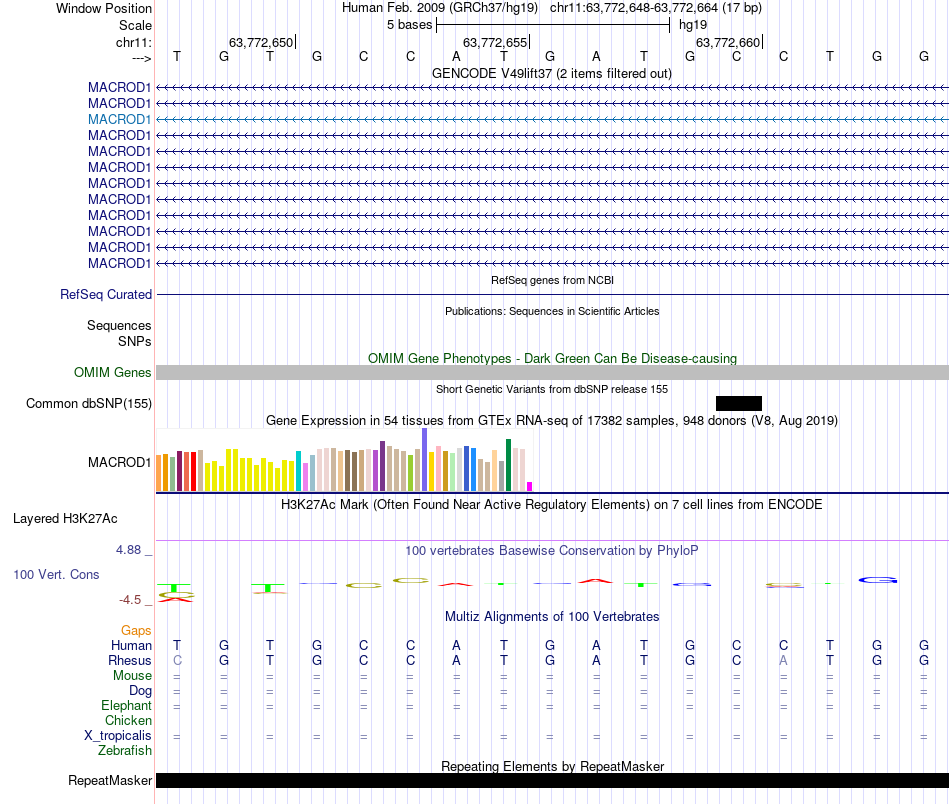950x804 pixels.
Task: Click the black dbSNP variant block
Action: 739,404
